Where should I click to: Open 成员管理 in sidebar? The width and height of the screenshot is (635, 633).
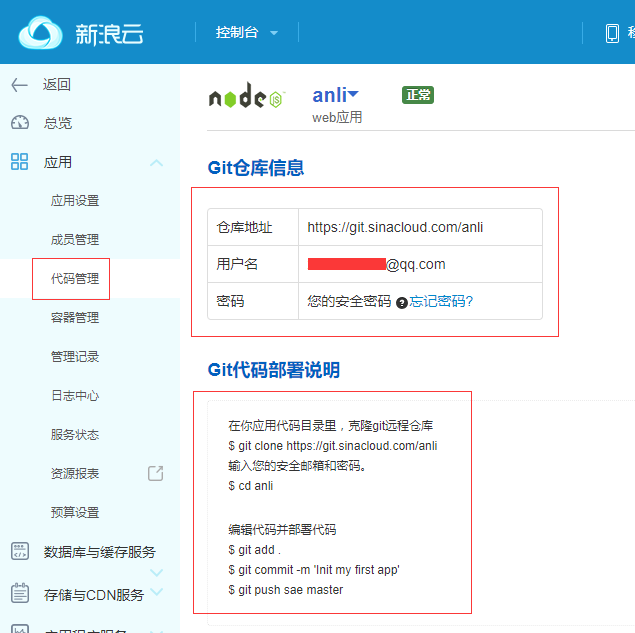click(75, 239)
